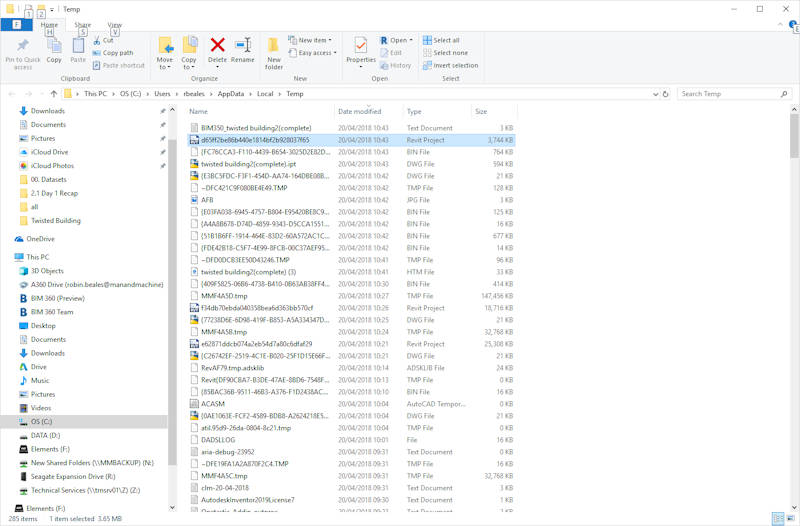Select AutodeskInventor2019License7 file
This screenshot has height=526, width=800.
(x=247, y=500)
